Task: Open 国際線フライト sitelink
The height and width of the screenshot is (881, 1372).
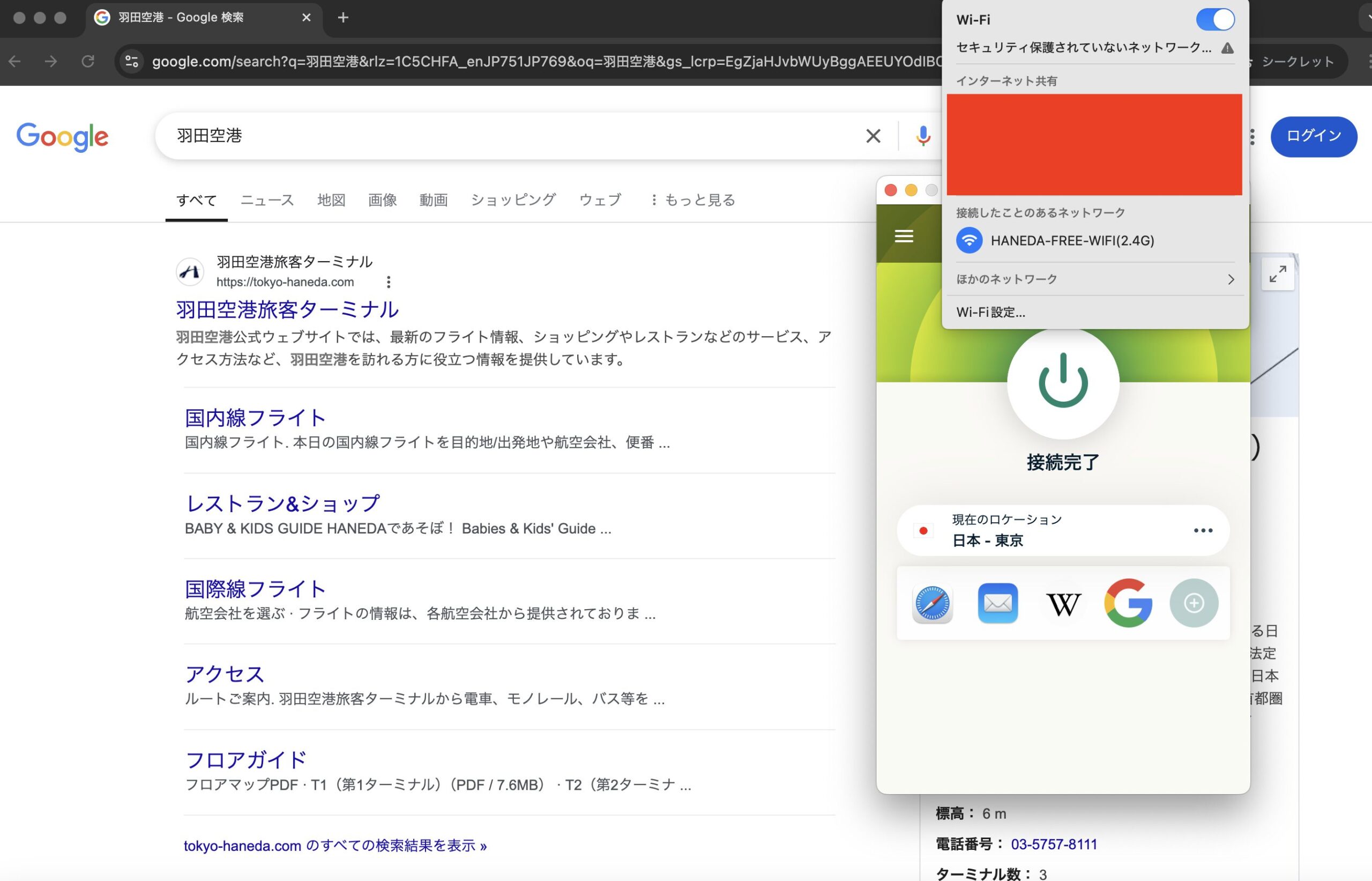Action: [x=255, y=589]
